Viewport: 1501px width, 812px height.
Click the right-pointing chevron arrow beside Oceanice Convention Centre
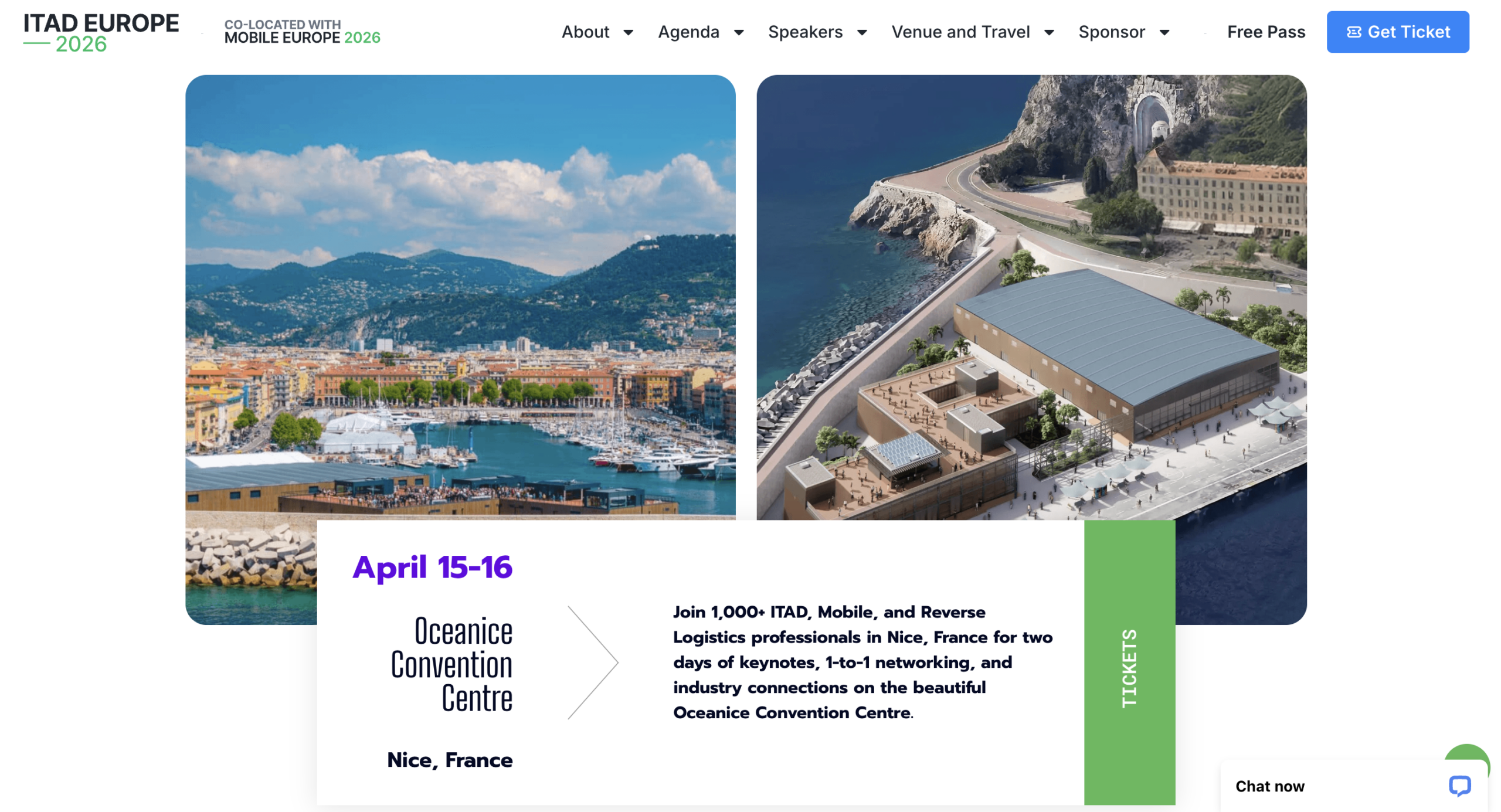click(x=593, y=662)
